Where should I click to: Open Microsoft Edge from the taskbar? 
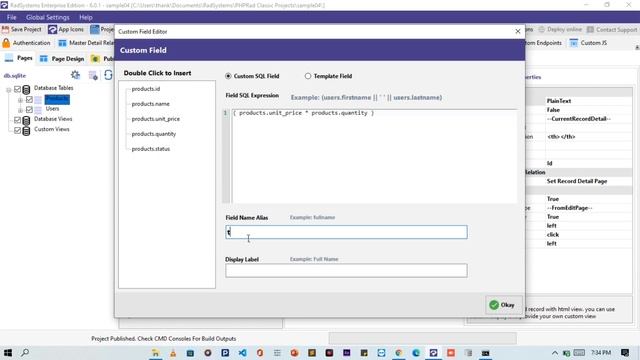[416, 353]
